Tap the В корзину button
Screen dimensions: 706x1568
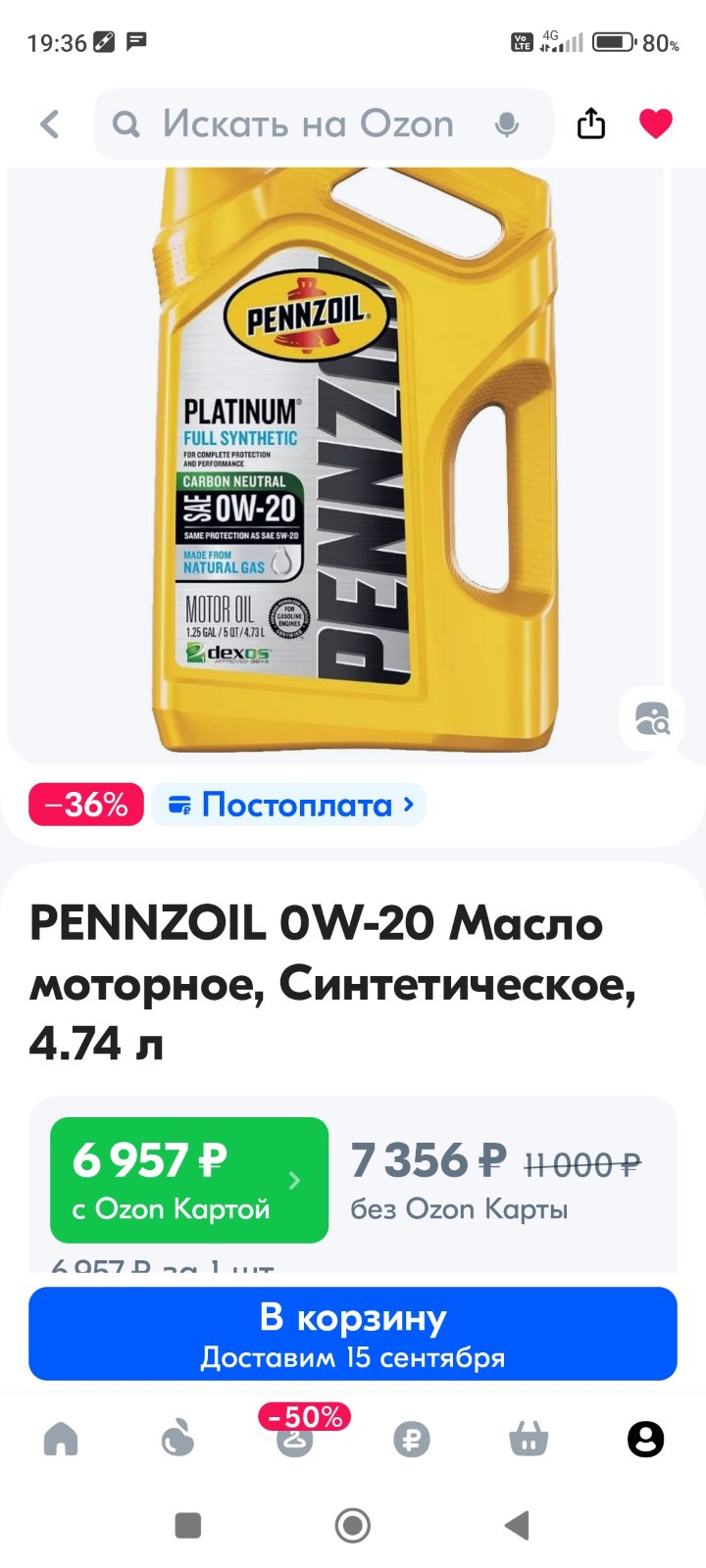coord(353,1334)
